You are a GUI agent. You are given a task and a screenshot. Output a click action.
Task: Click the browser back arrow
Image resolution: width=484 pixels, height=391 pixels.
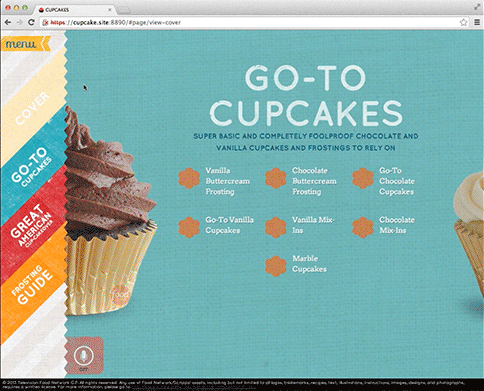point(8,22)
